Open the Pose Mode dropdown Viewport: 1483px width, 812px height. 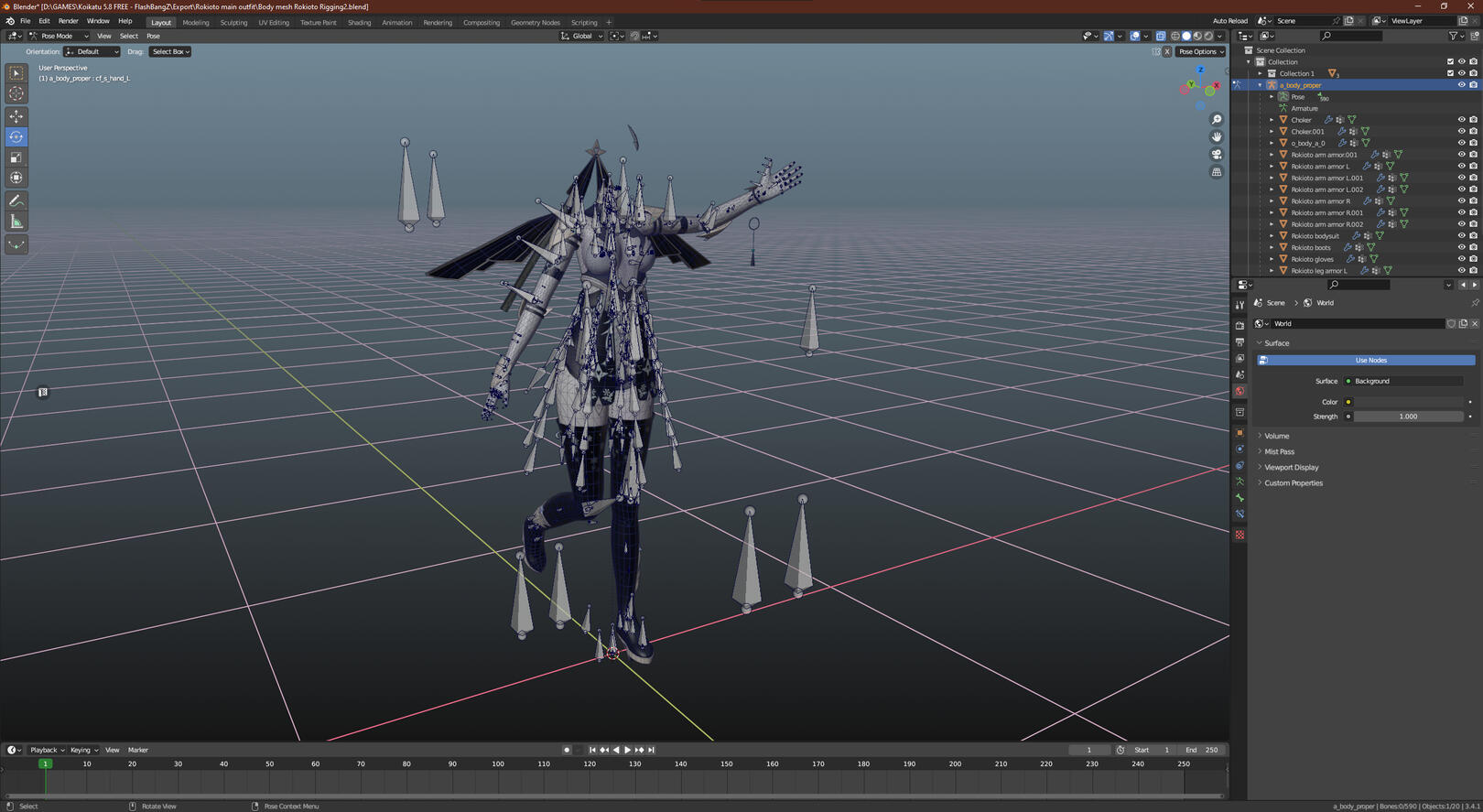tap(60, 37)
